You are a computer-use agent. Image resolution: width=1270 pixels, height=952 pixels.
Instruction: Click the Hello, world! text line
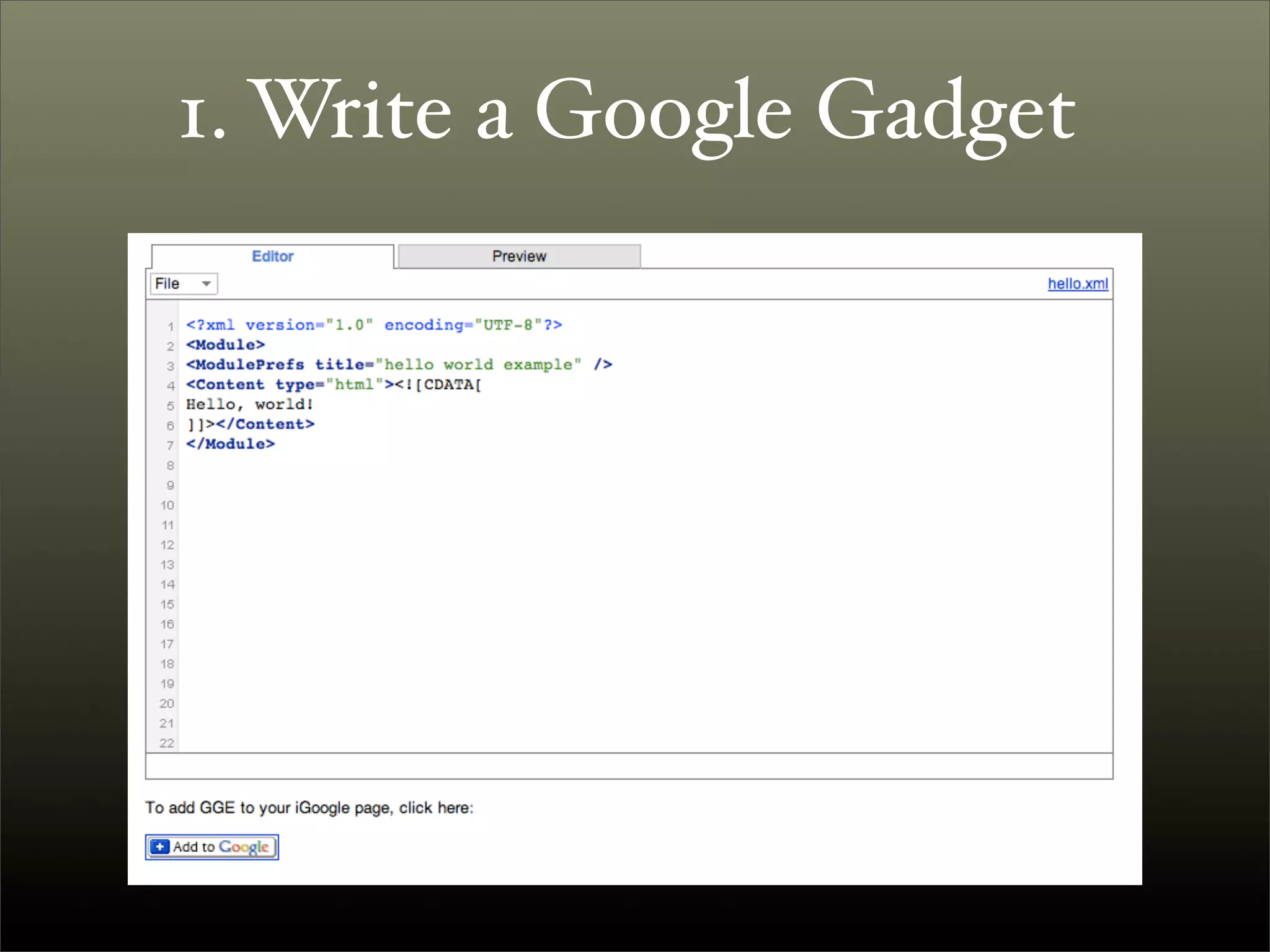pos(249,404)
